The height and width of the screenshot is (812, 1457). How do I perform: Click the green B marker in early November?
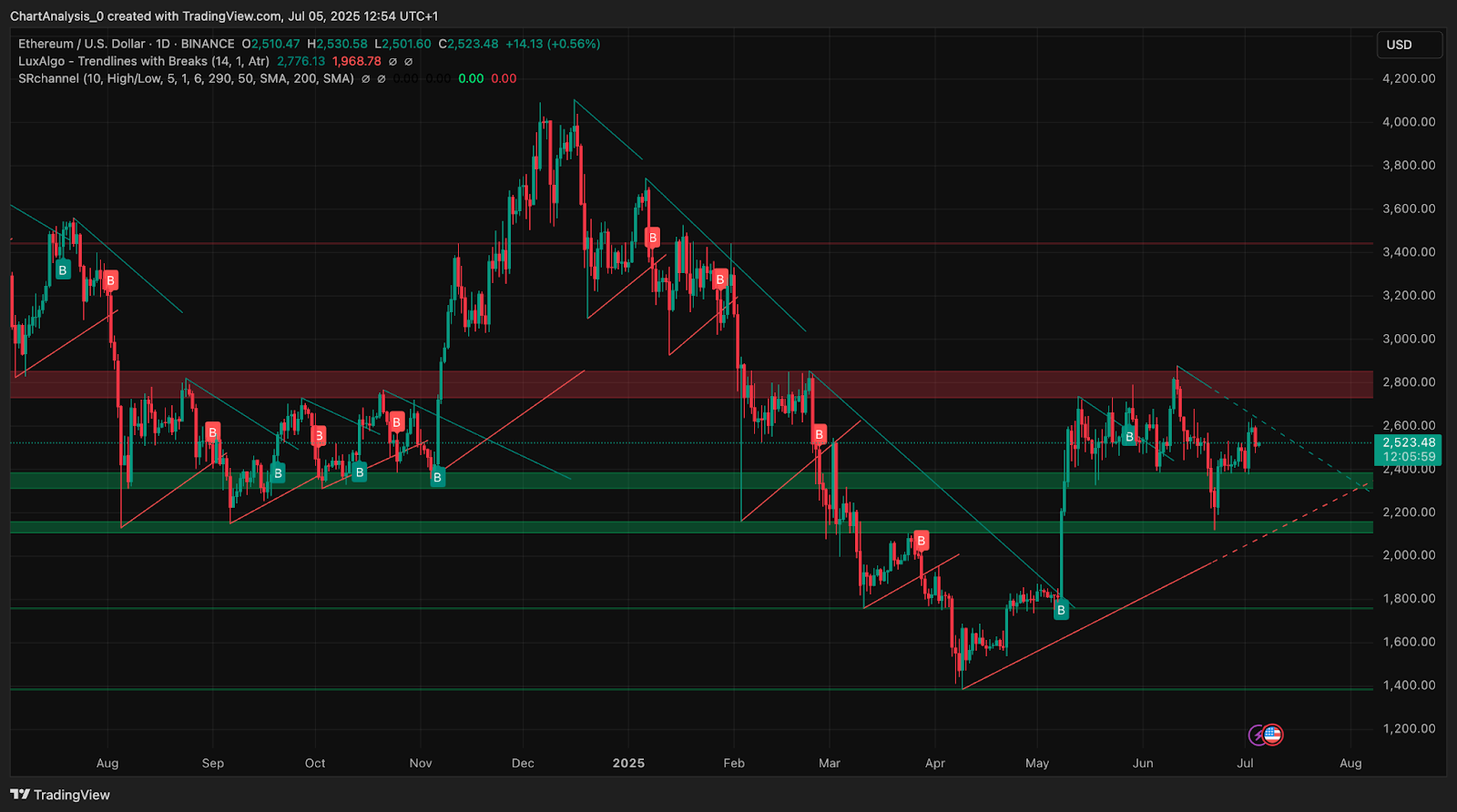tap(437, 477)
